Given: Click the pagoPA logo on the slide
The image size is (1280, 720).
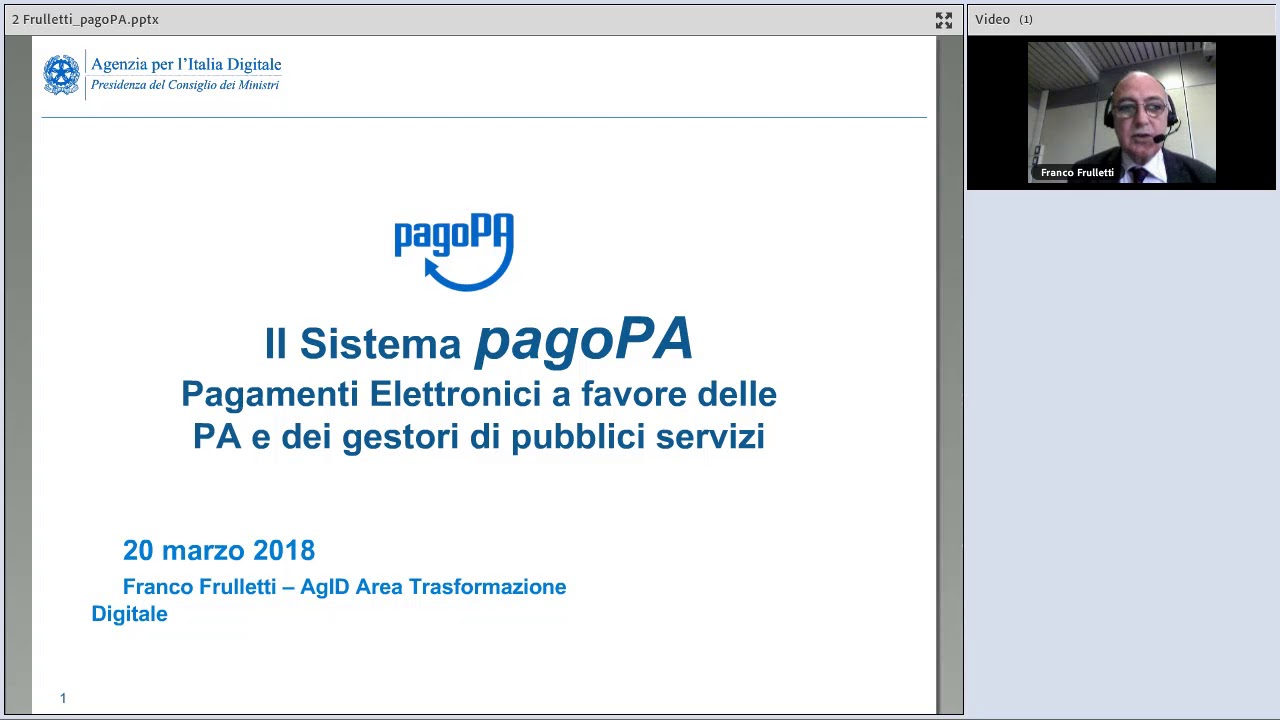Looking at the screenshot, I should [x=454, y=251].
